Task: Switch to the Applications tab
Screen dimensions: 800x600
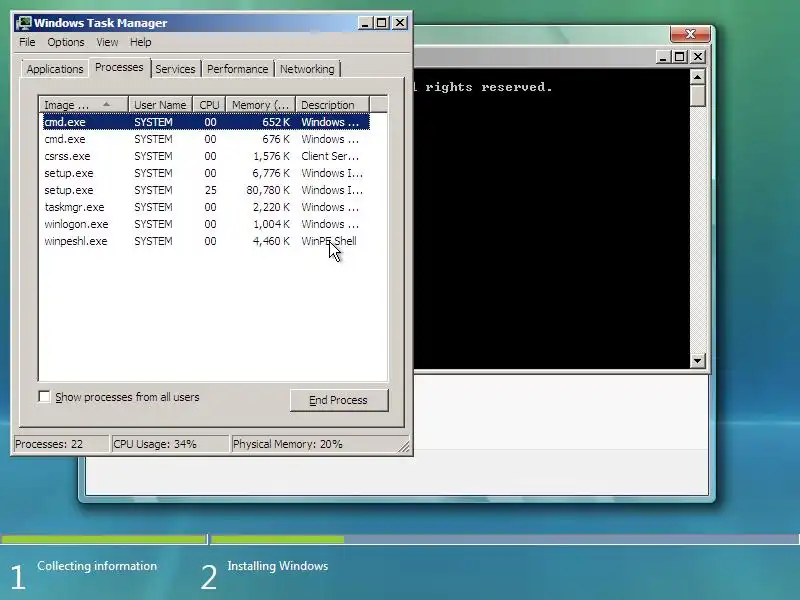Action: (x=55, y=69)
